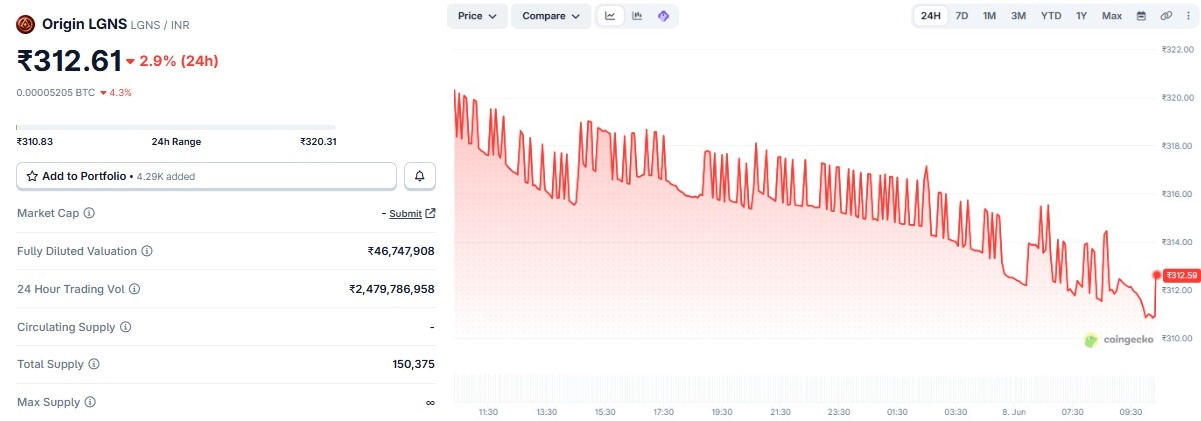Viewport: 1201px width, 421px height.
Task: Open the Price dropdown
Action: click(477, 16)
